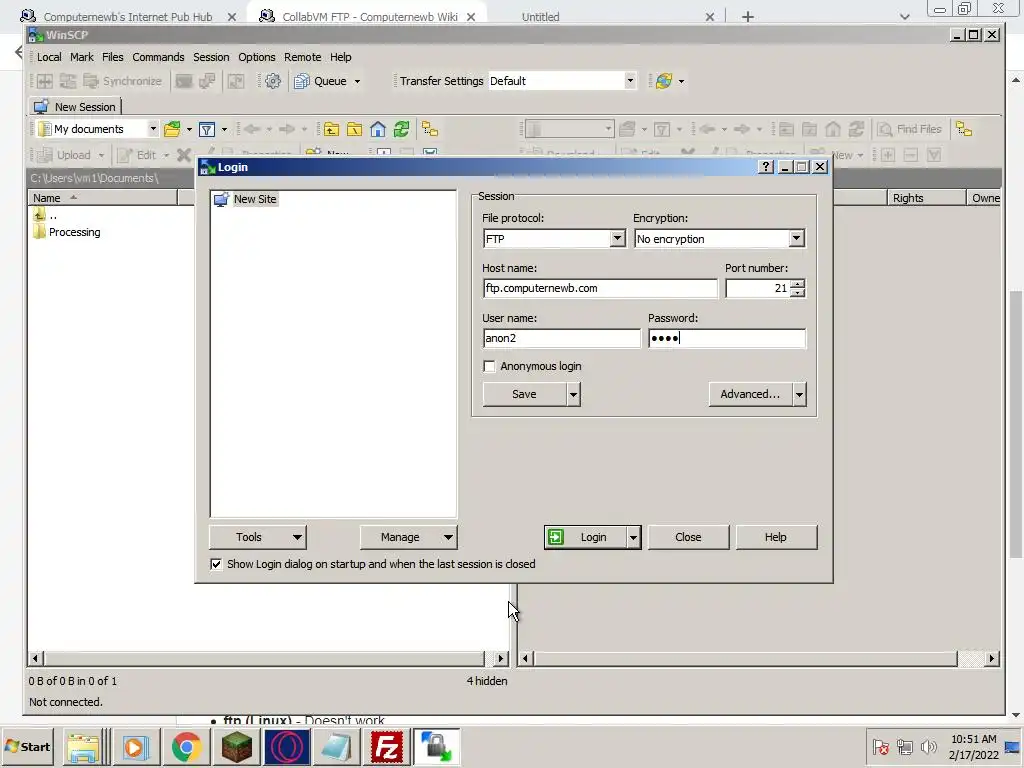1024x768 pixels.
Task: Click into the User name field
Action: click(x=562, y=338)
